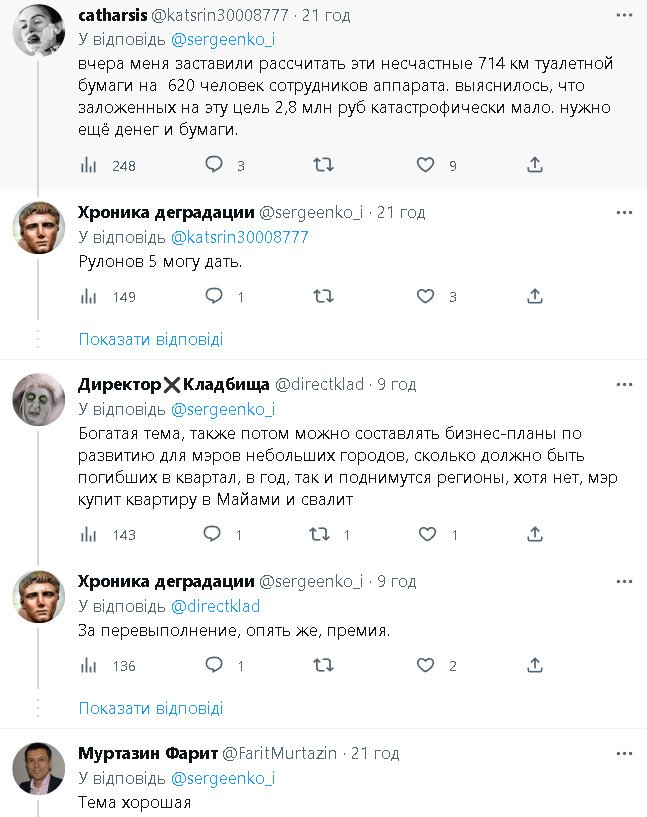Screen dimensions: 647x817
Task: Show replies under "Рулонов 5 могу дать"
Action: 150,339
